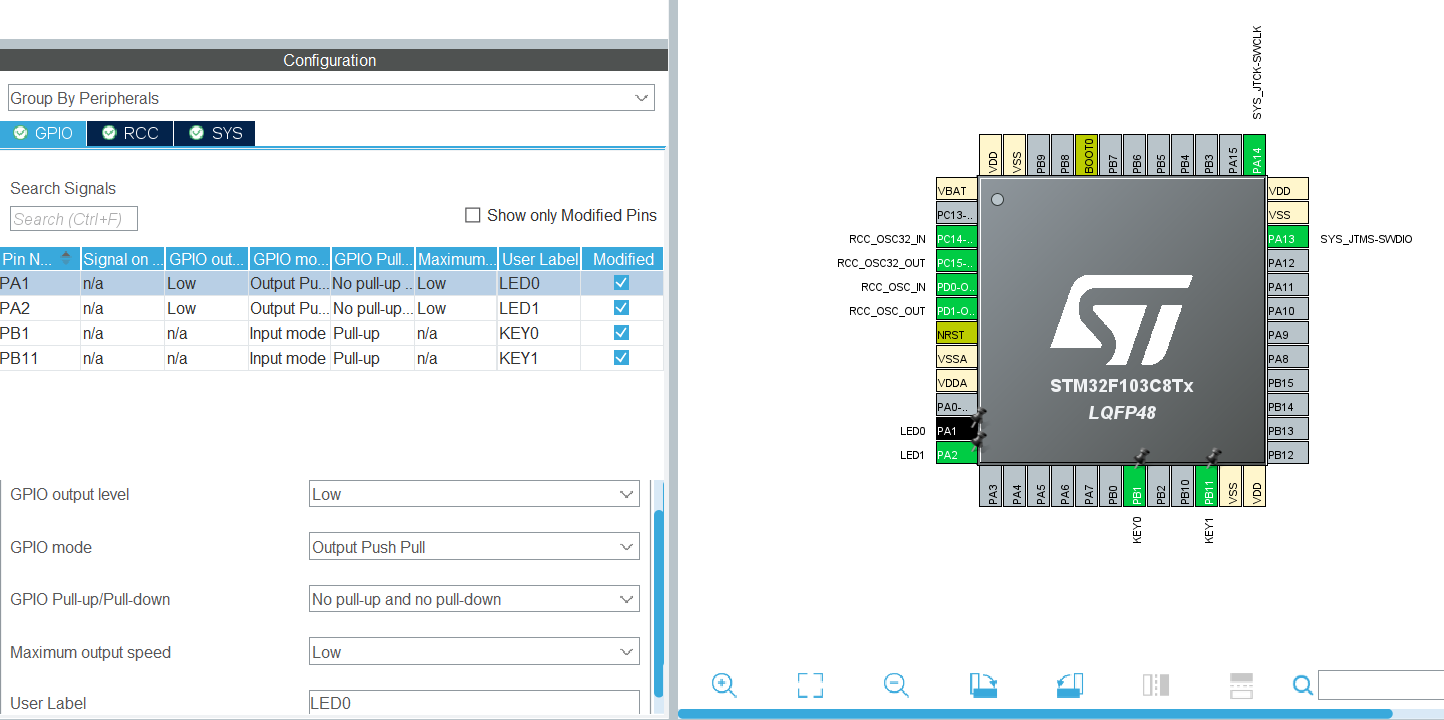The width and height of the screenshot is (1444, 720).
Task: Select pin PA1 on the chip
Action: (x=956, y=431)
